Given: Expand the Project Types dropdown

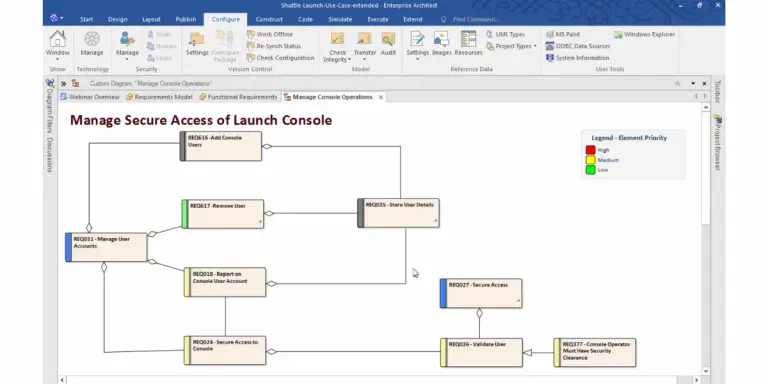Looking at the screenshot, I should click(x=511, y=46).
